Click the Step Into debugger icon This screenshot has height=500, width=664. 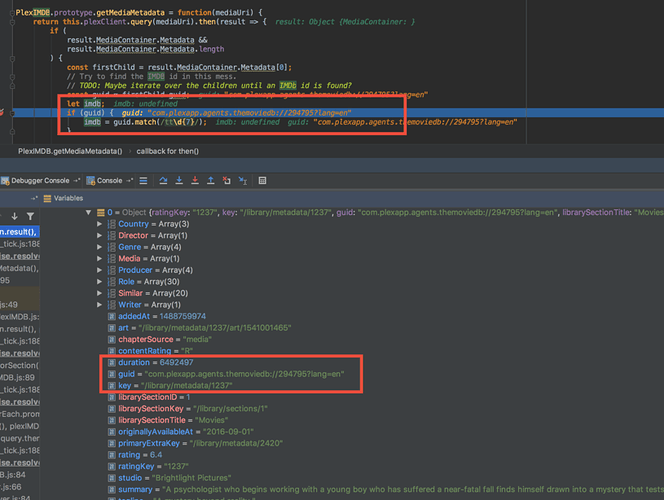pyautogui.click(x=178, y=181)
